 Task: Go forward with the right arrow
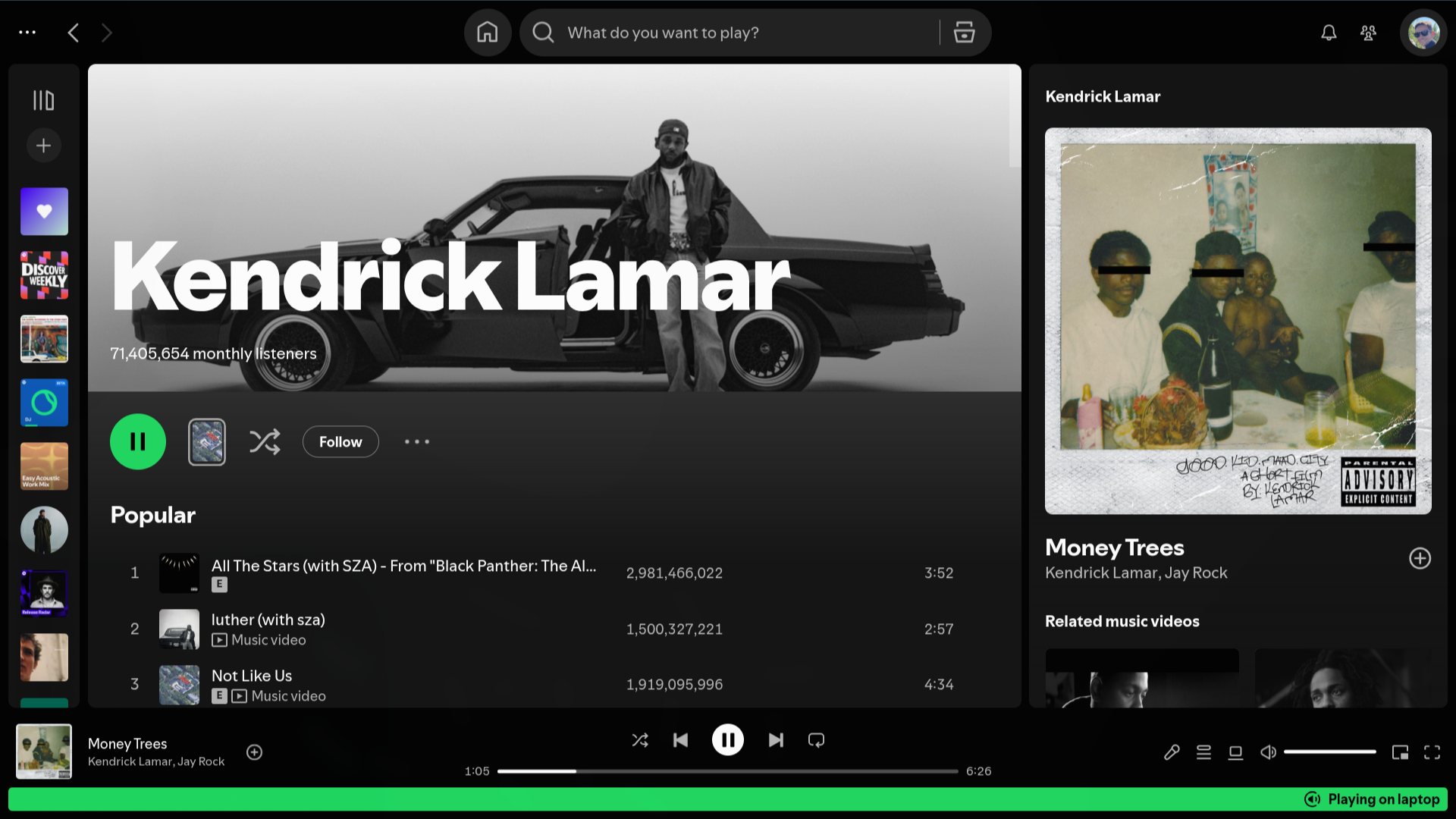point(106,33)
